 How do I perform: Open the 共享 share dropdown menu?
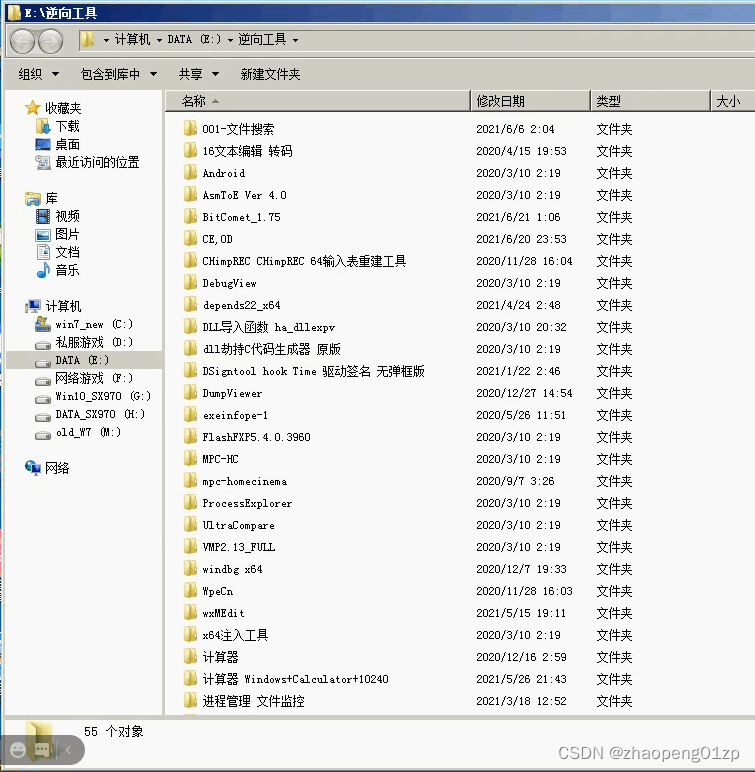point(198,74)
